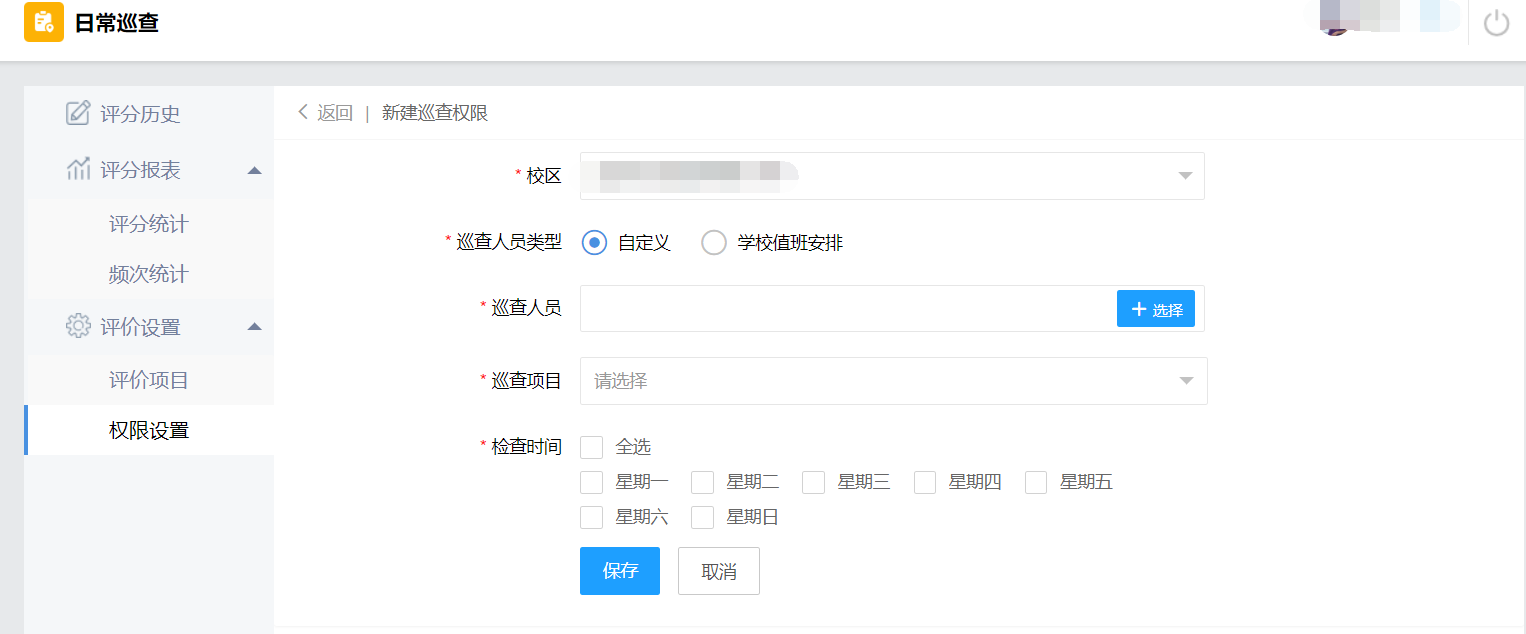The image size is (1526, 634).
Task: Click the 日常巡查 app logo icon
Action: 44,22
